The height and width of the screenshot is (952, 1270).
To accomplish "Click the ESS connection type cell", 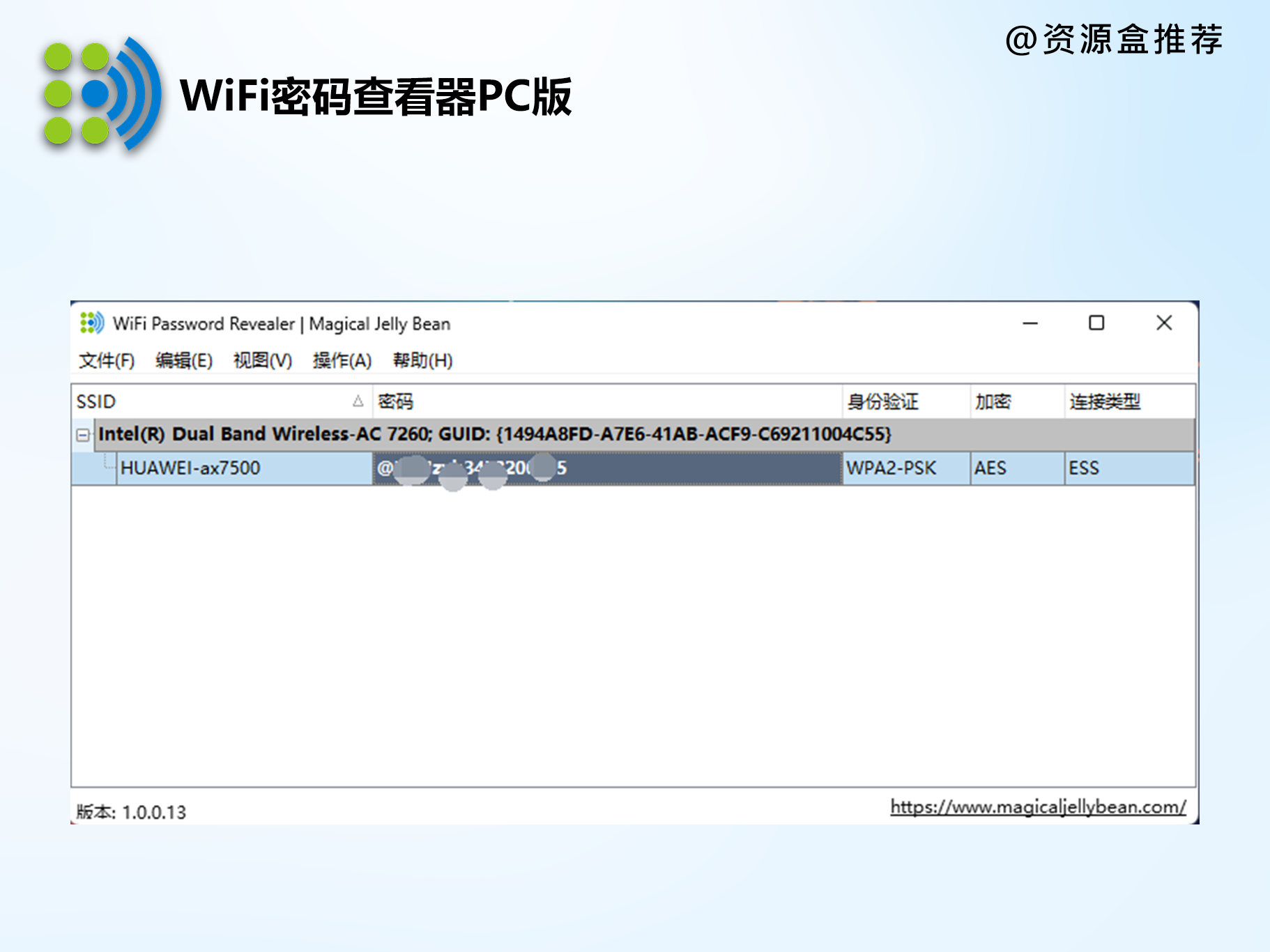I will point(1129,468).
